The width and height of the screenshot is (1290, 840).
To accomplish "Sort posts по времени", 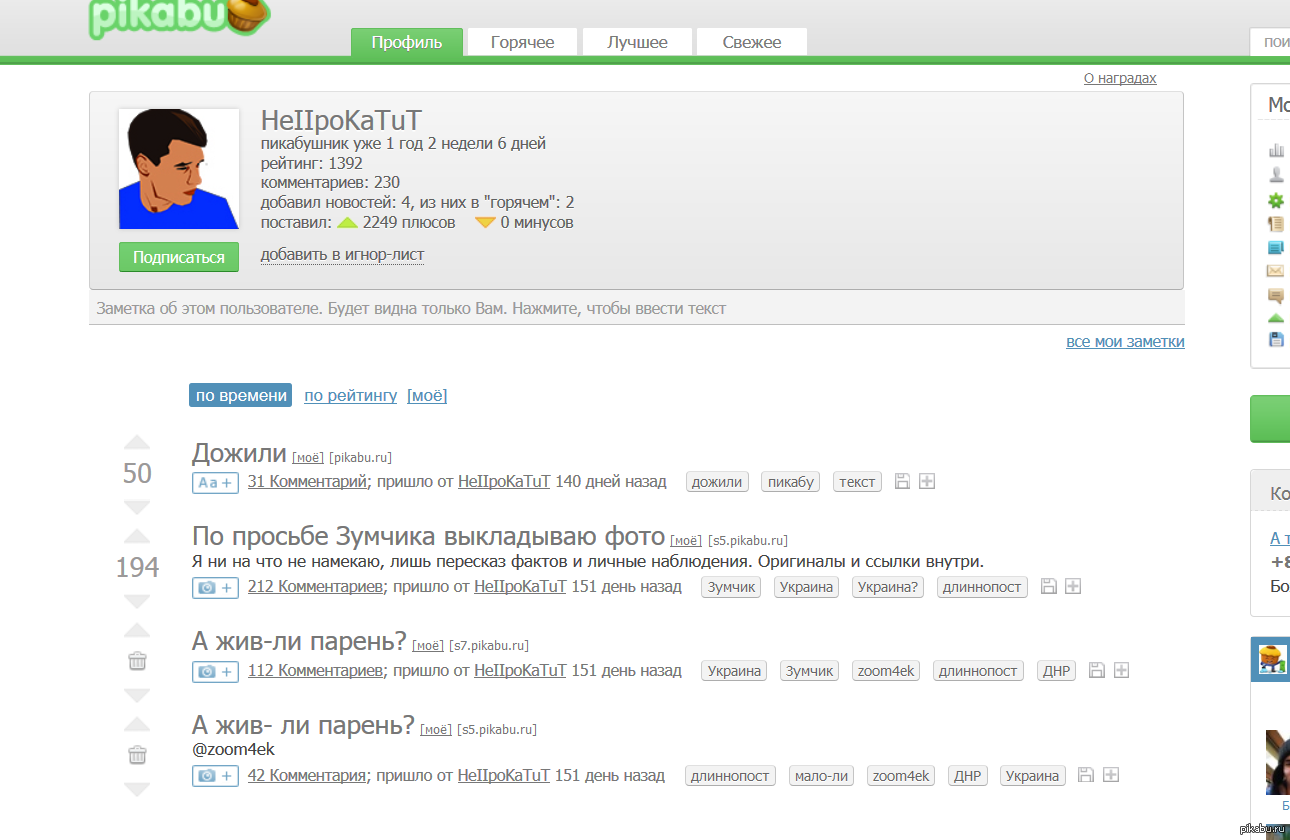I will (241, 395).
